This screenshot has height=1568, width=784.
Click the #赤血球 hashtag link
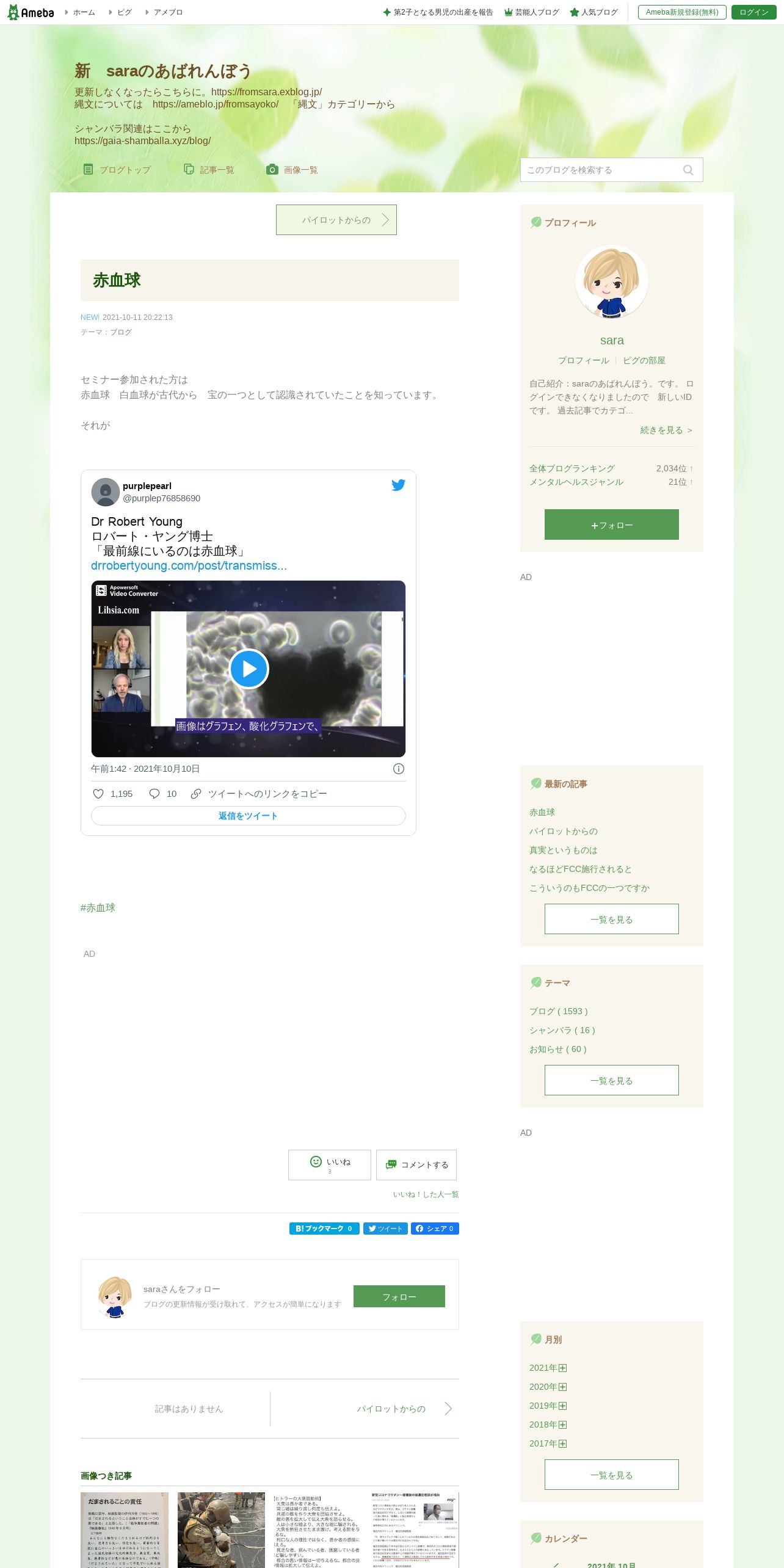98,907
